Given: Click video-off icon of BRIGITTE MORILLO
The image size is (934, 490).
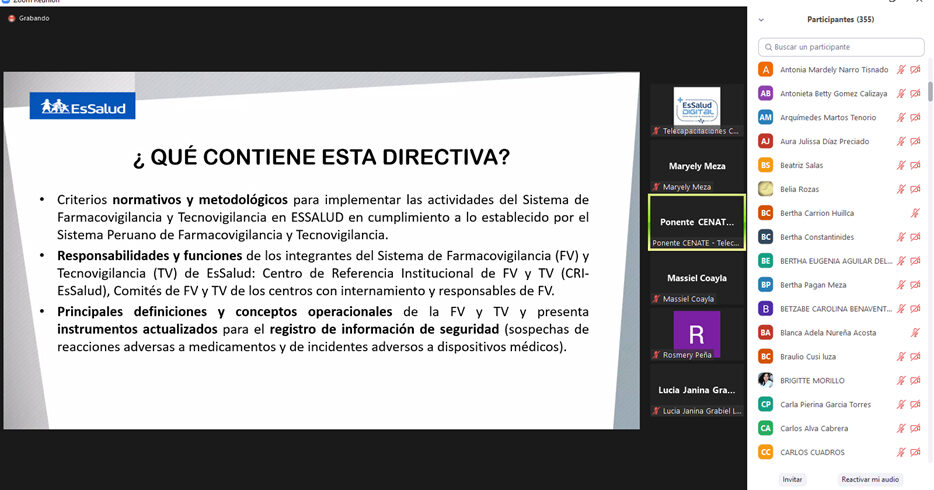Looking at the screenshot, I should click(916, 380).
